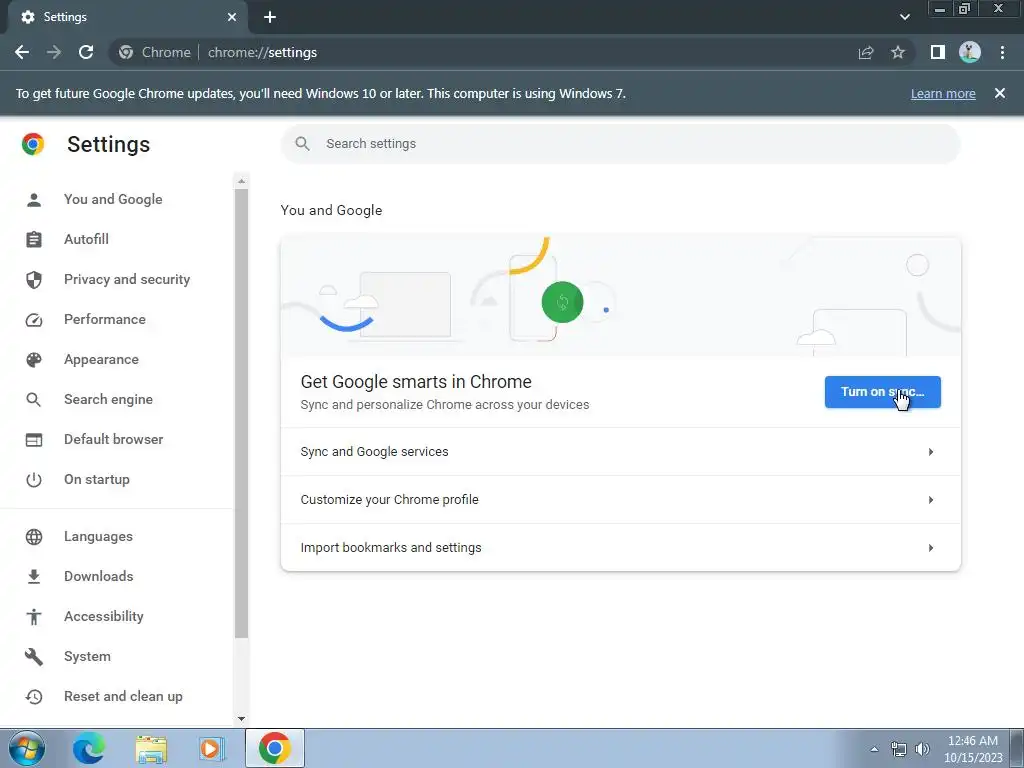Open Reset and clean up section
Viewport: 1024px width, 768px height.
click(x=123, y=696)
